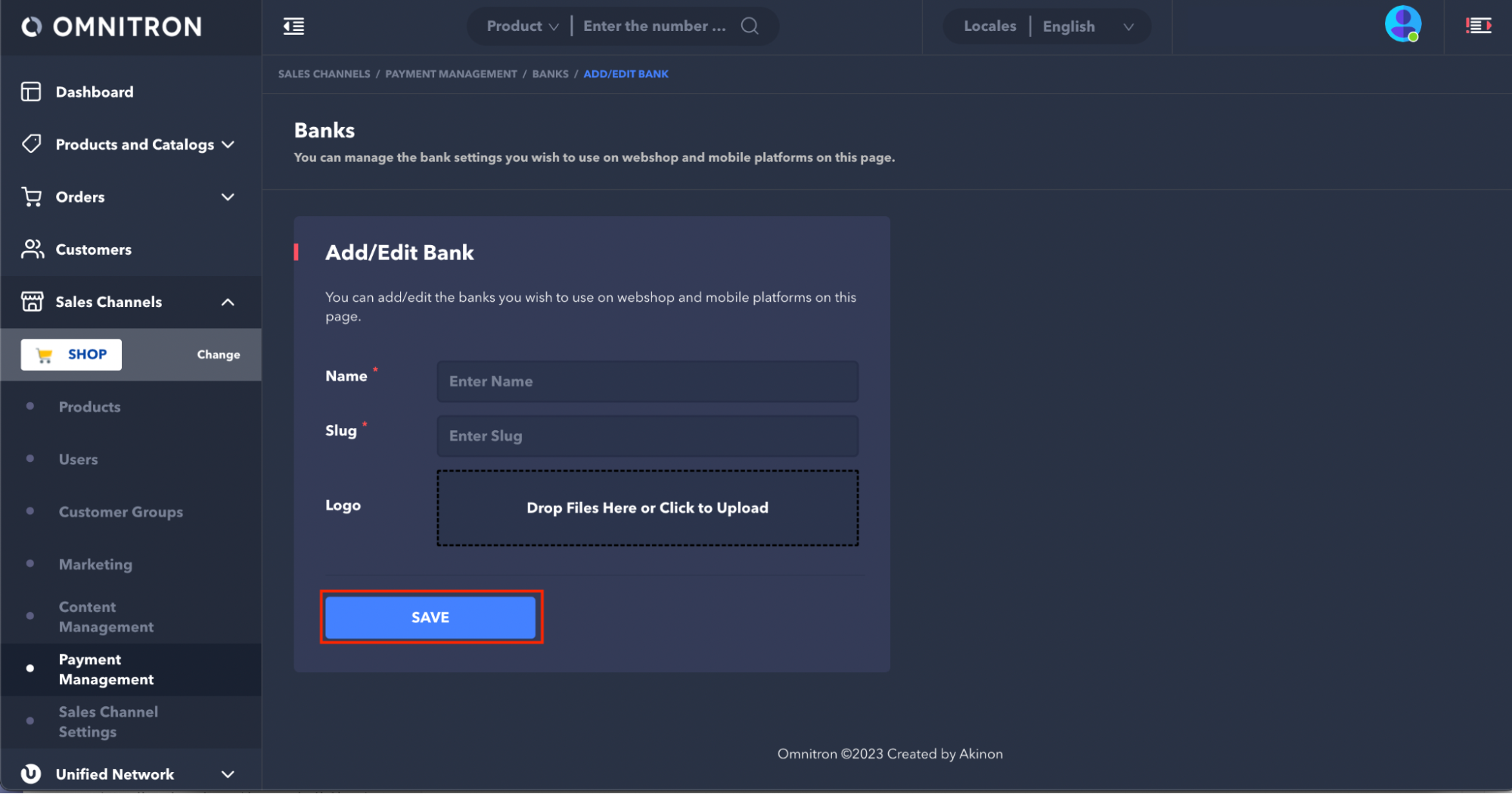Click the logo file upload dropzone

click(647, 508)
